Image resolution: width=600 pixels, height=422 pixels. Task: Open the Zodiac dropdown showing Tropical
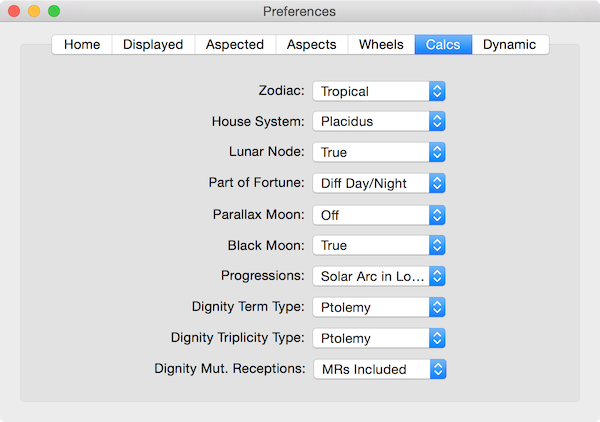point(379,91)
